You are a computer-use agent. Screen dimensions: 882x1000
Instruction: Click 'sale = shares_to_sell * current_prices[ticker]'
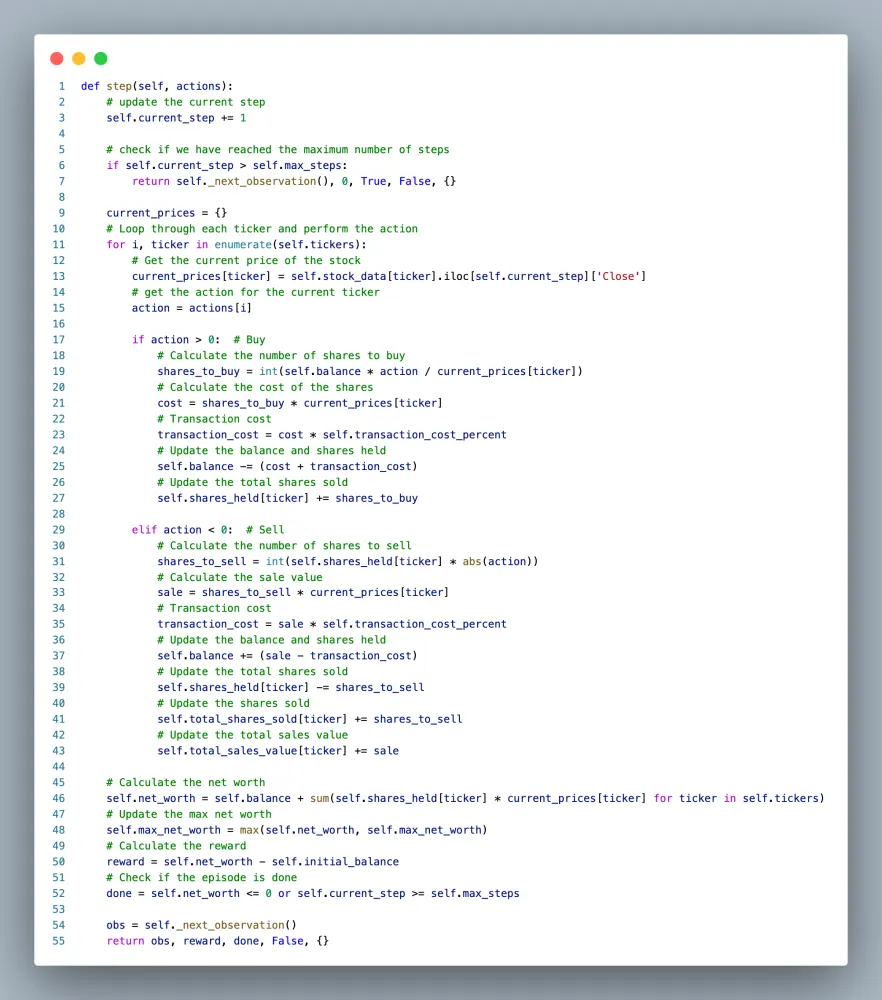303,592
